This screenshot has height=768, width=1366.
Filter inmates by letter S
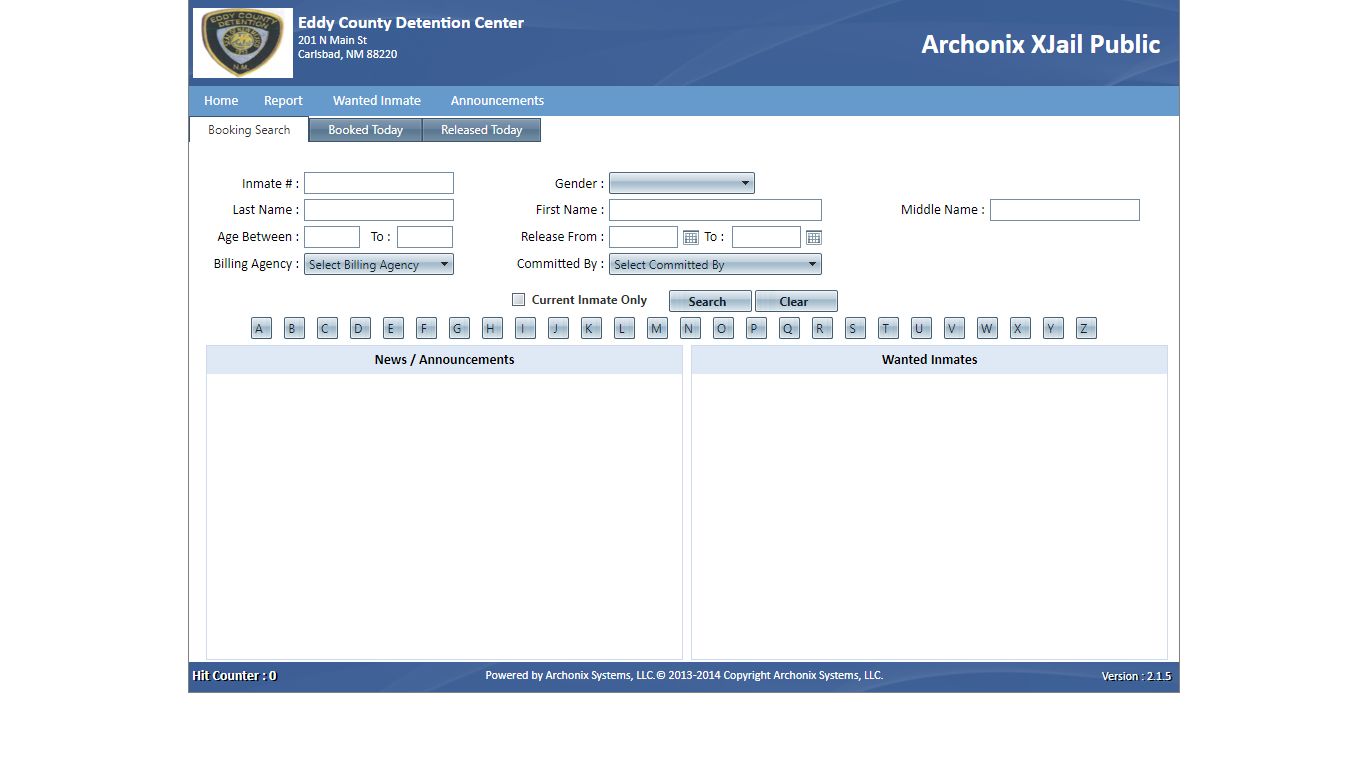click(855, 329)
